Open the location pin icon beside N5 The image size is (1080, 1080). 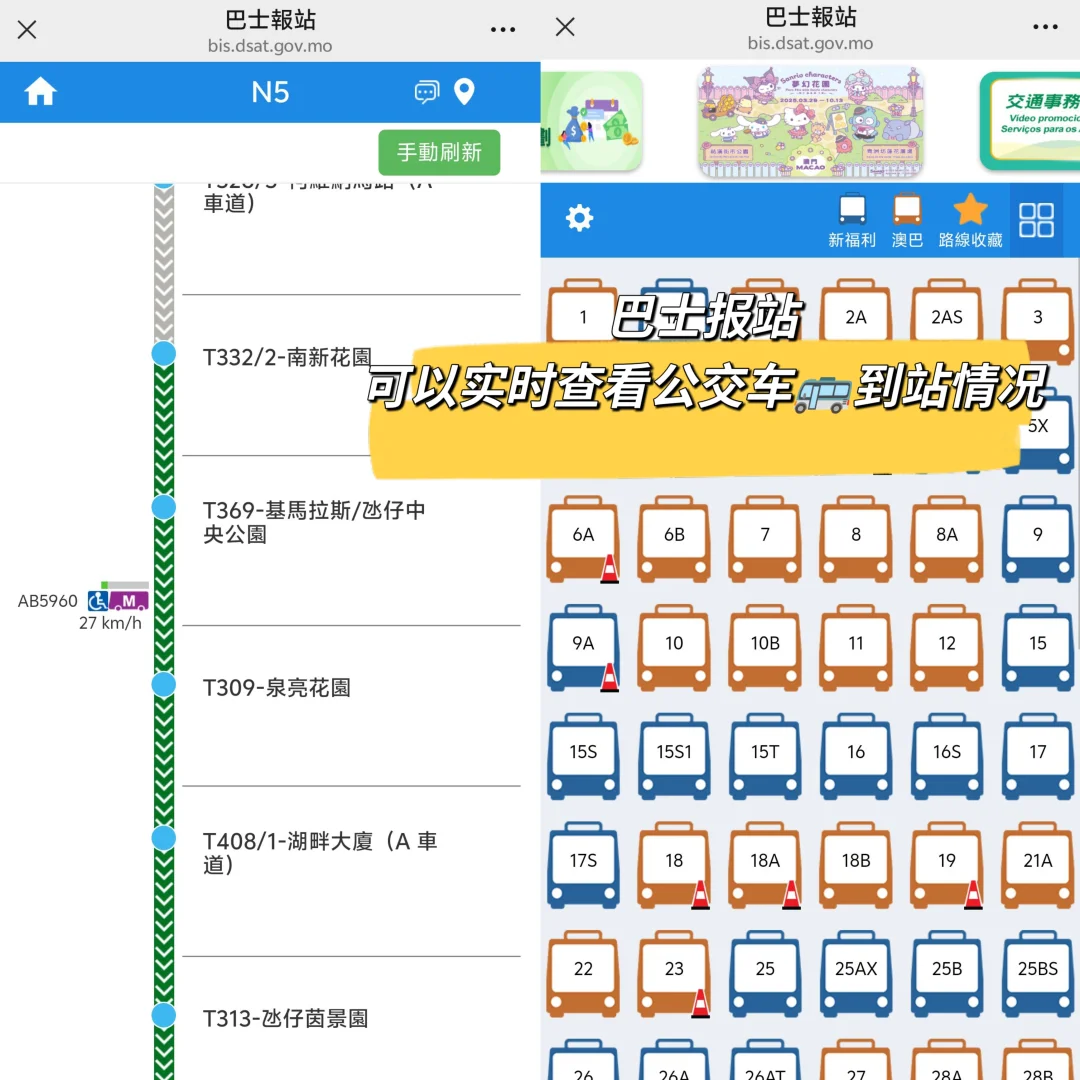[463, 91]
